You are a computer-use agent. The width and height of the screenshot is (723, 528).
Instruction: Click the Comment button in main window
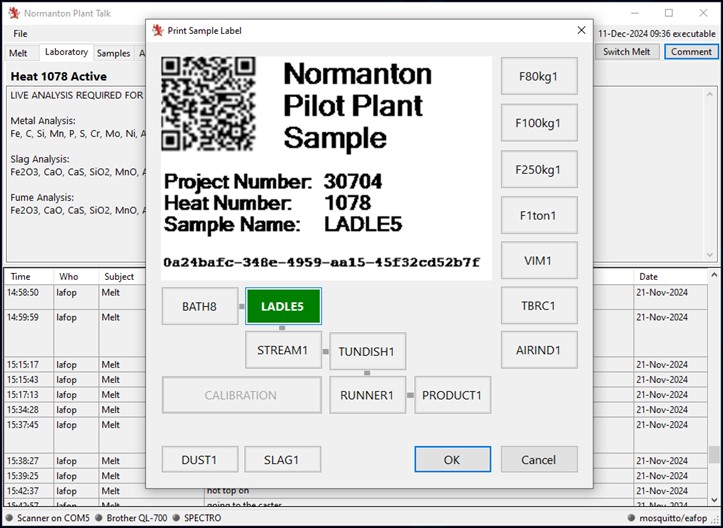point(691,52)
